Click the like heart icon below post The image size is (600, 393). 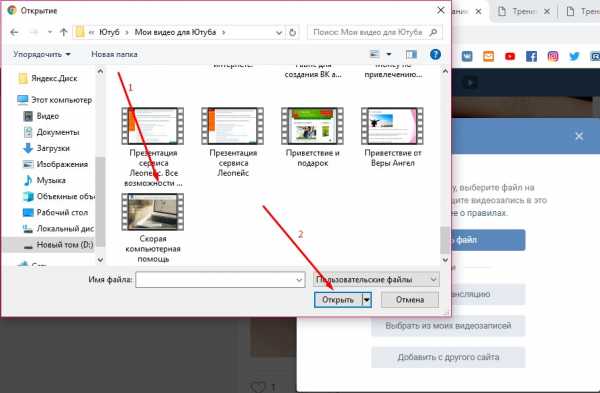[258, 387]
